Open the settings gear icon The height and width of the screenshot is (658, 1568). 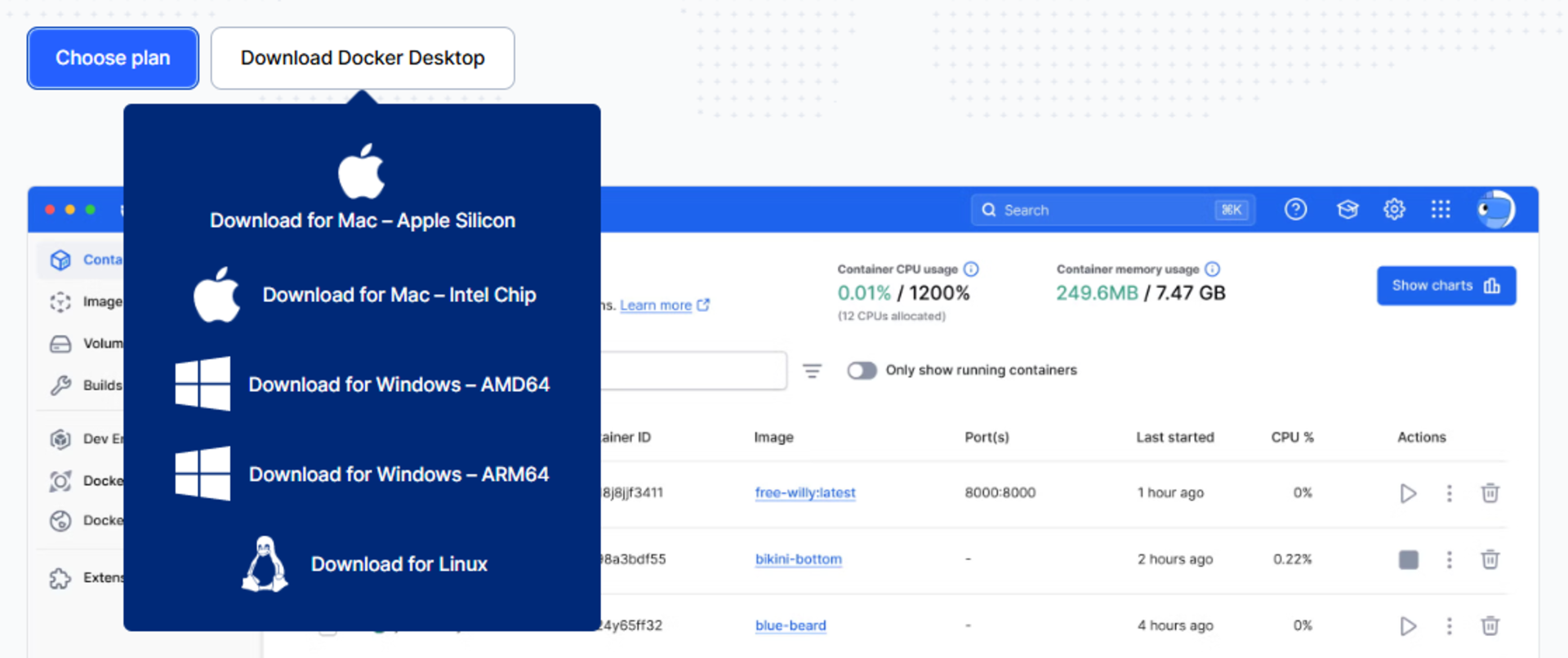[x=1394, y=210]
